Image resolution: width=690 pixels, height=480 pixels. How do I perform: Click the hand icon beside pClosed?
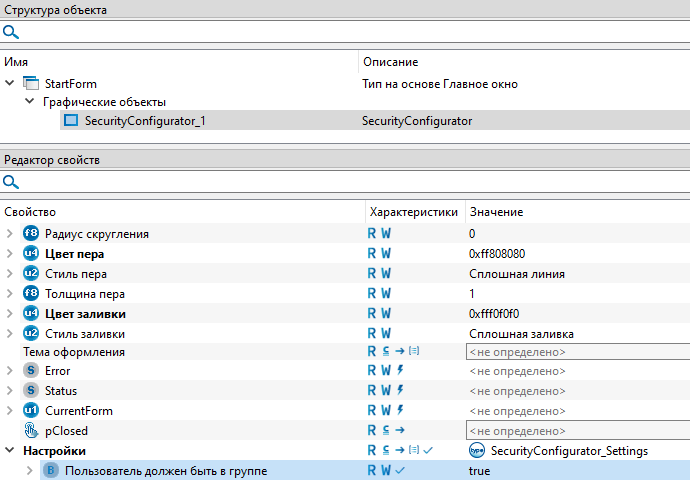point(30,431)
